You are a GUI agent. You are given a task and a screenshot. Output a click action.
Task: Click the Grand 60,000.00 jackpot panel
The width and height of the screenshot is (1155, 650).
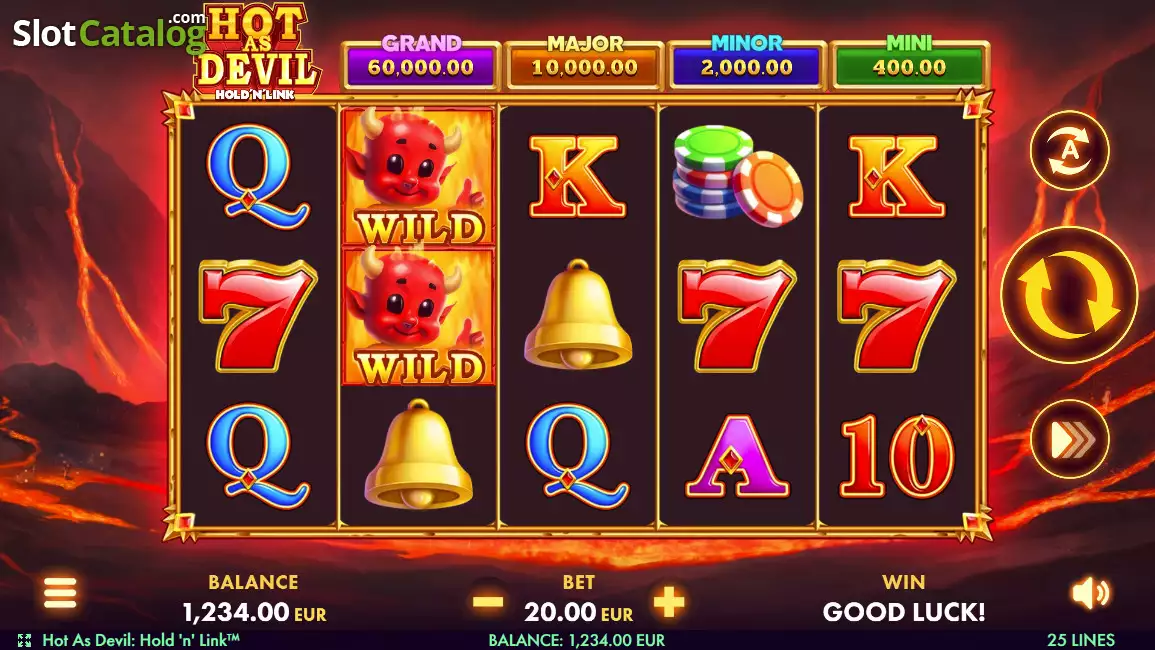(x=421, y=64)
